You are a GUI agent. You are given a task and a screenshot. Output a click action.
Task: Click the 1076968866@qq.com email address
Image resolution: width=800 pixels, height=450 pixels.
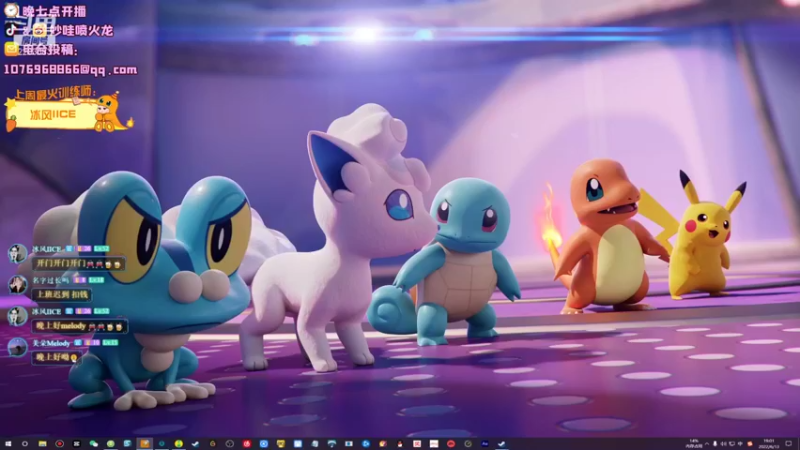(70, 69)
